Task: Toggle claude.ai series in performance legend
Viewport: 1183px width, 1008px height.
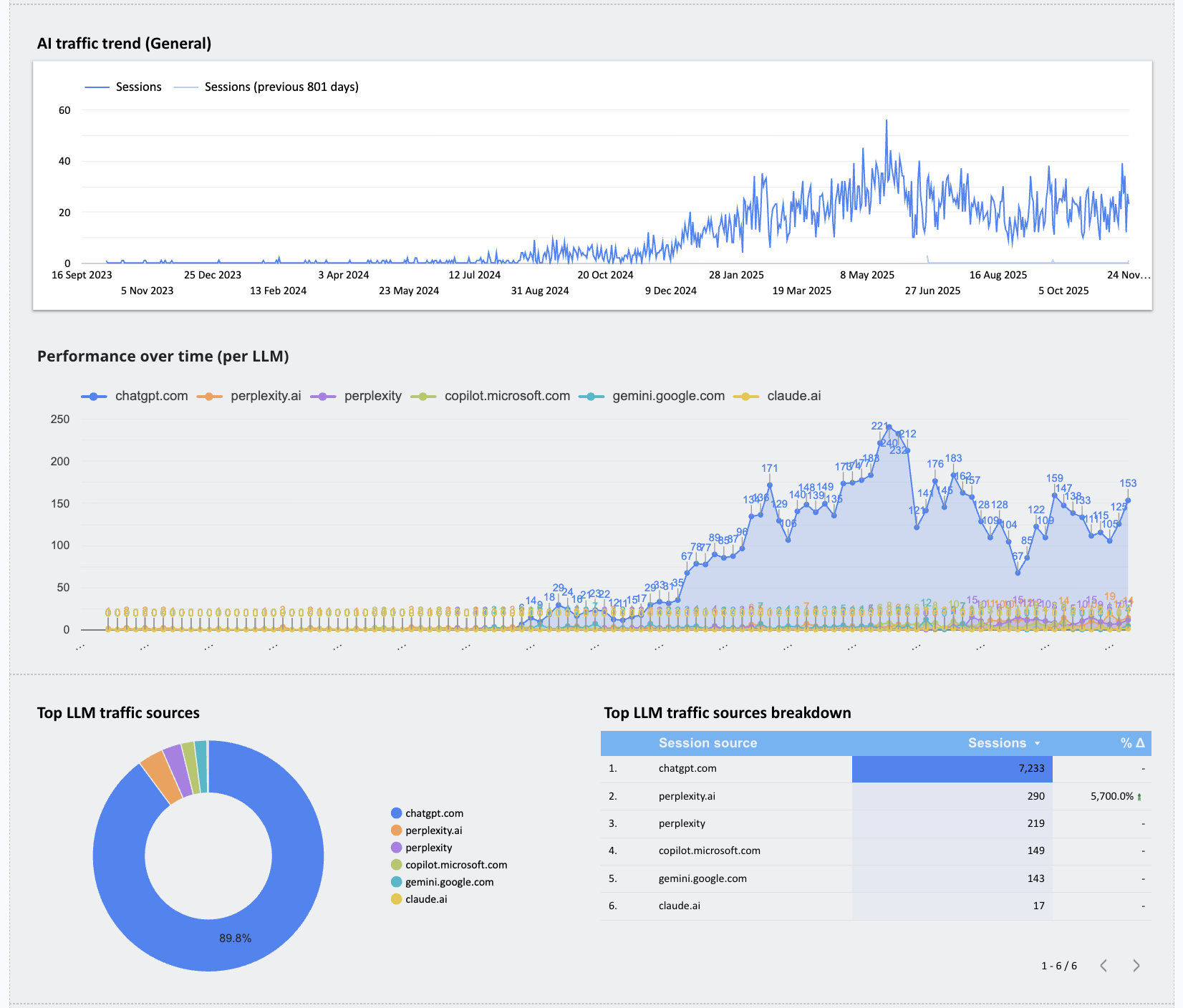Action: coord(777,396)
